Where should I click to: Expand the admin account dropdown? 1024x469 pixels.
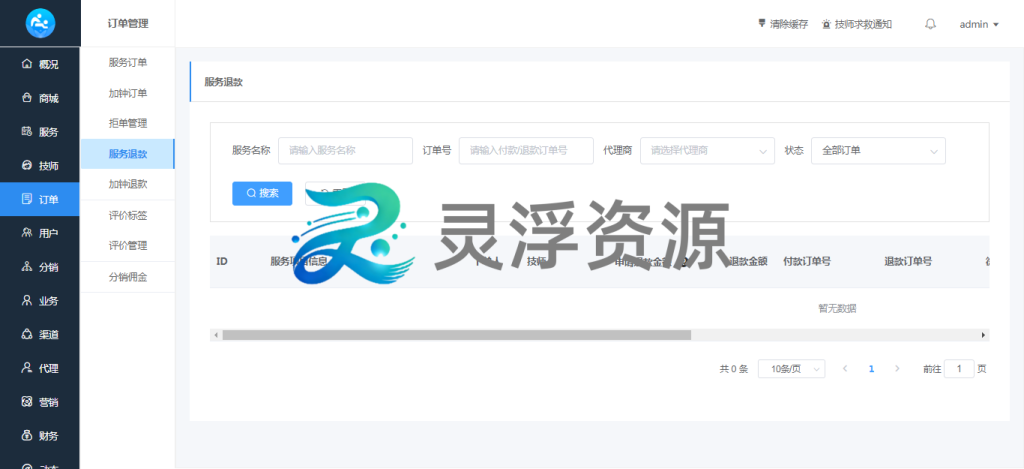[979, 24]
